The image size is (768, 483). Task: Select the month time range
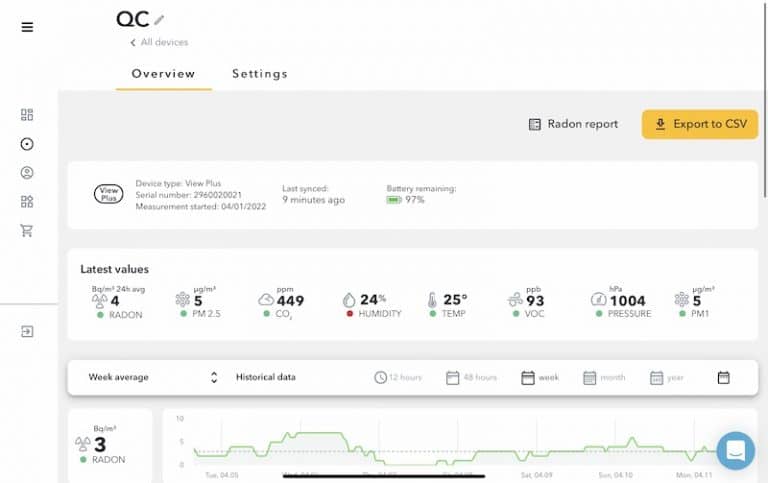pos(604,377)
